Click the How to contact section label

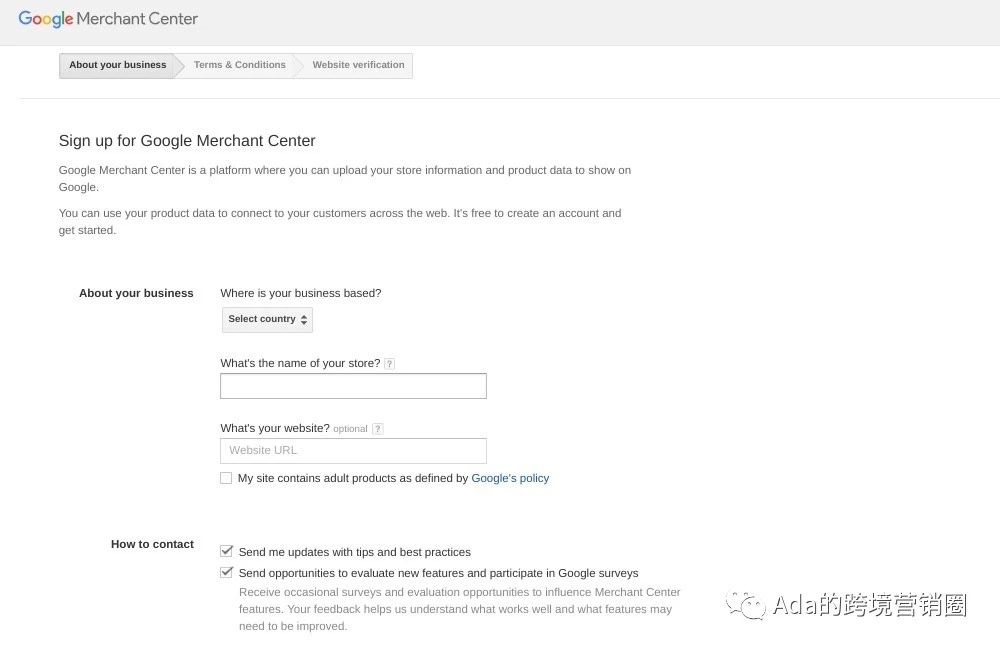coord(152,544)
